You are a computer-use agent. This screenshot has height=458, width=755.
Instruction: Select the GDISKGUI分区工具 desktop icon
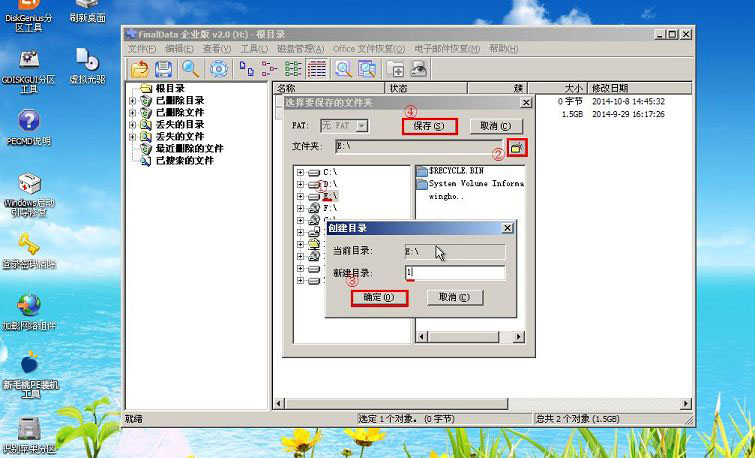pos(29,72)
